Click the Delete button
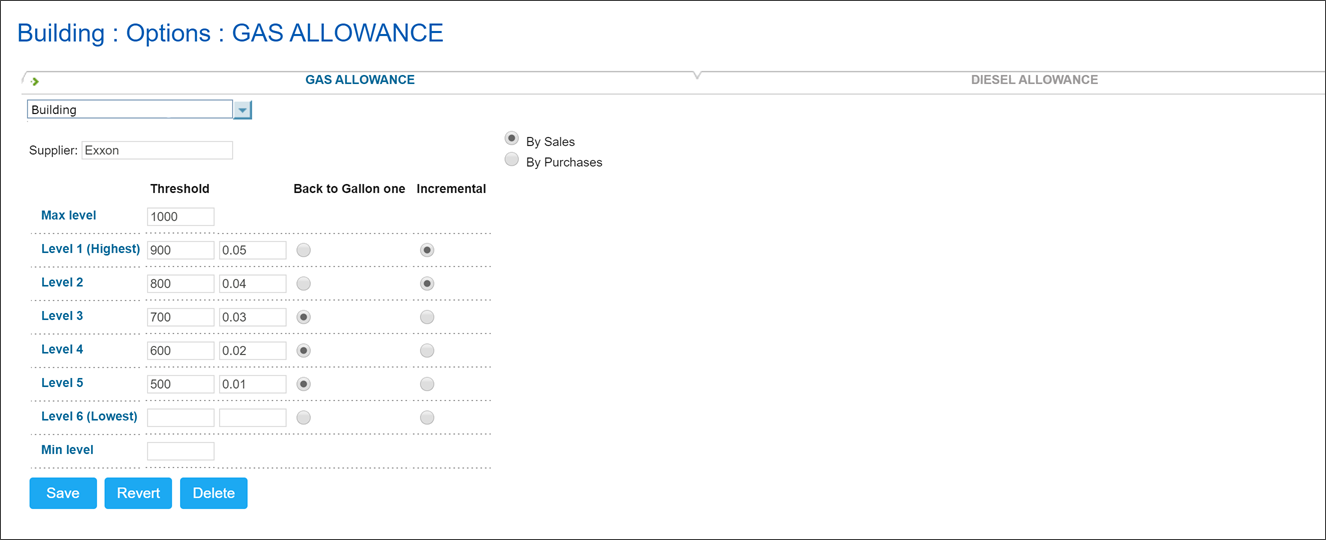This screenshot has width=1326, height=540. pos(213,493)
